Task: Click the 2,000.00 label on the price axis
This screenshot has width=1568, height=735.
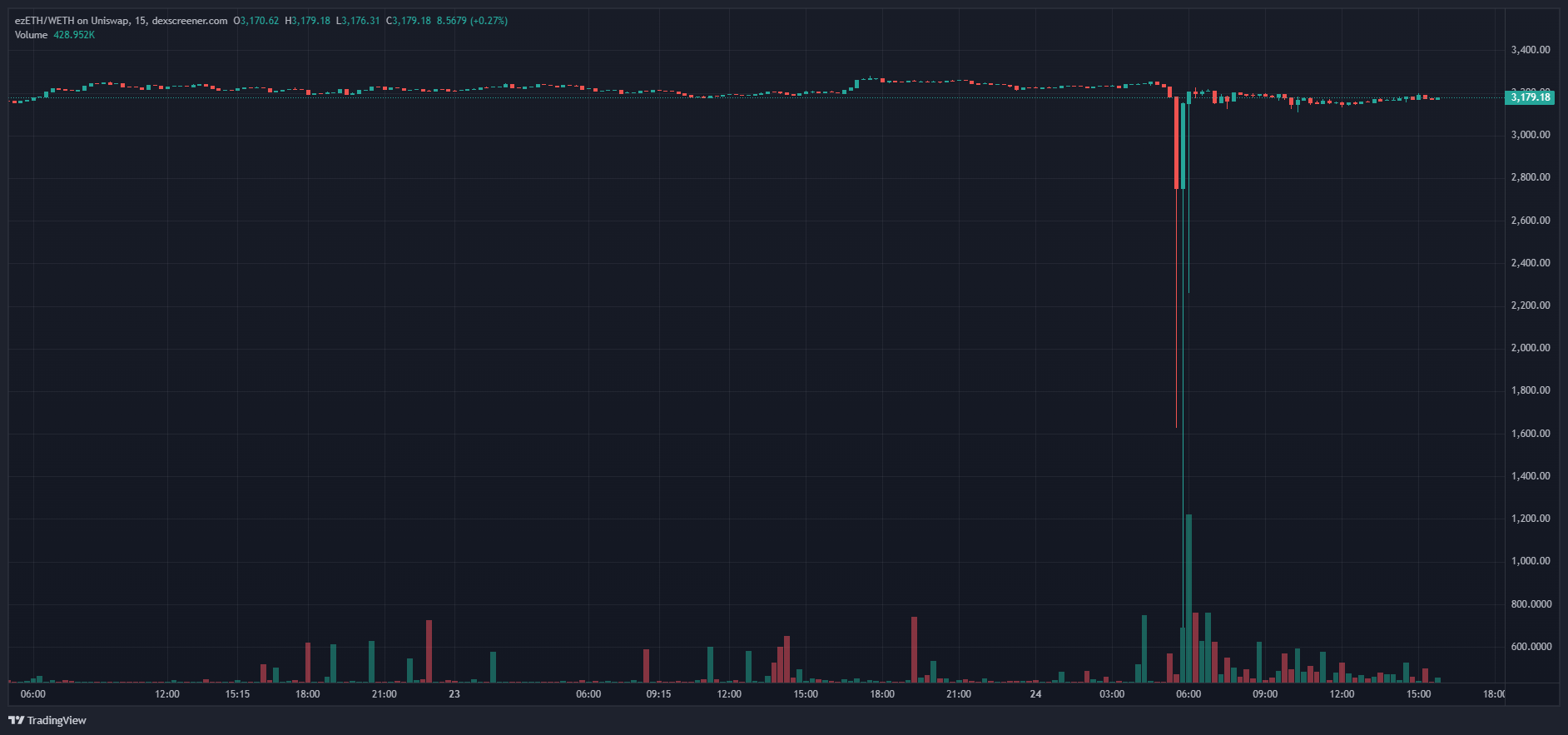Action: 1530,348
